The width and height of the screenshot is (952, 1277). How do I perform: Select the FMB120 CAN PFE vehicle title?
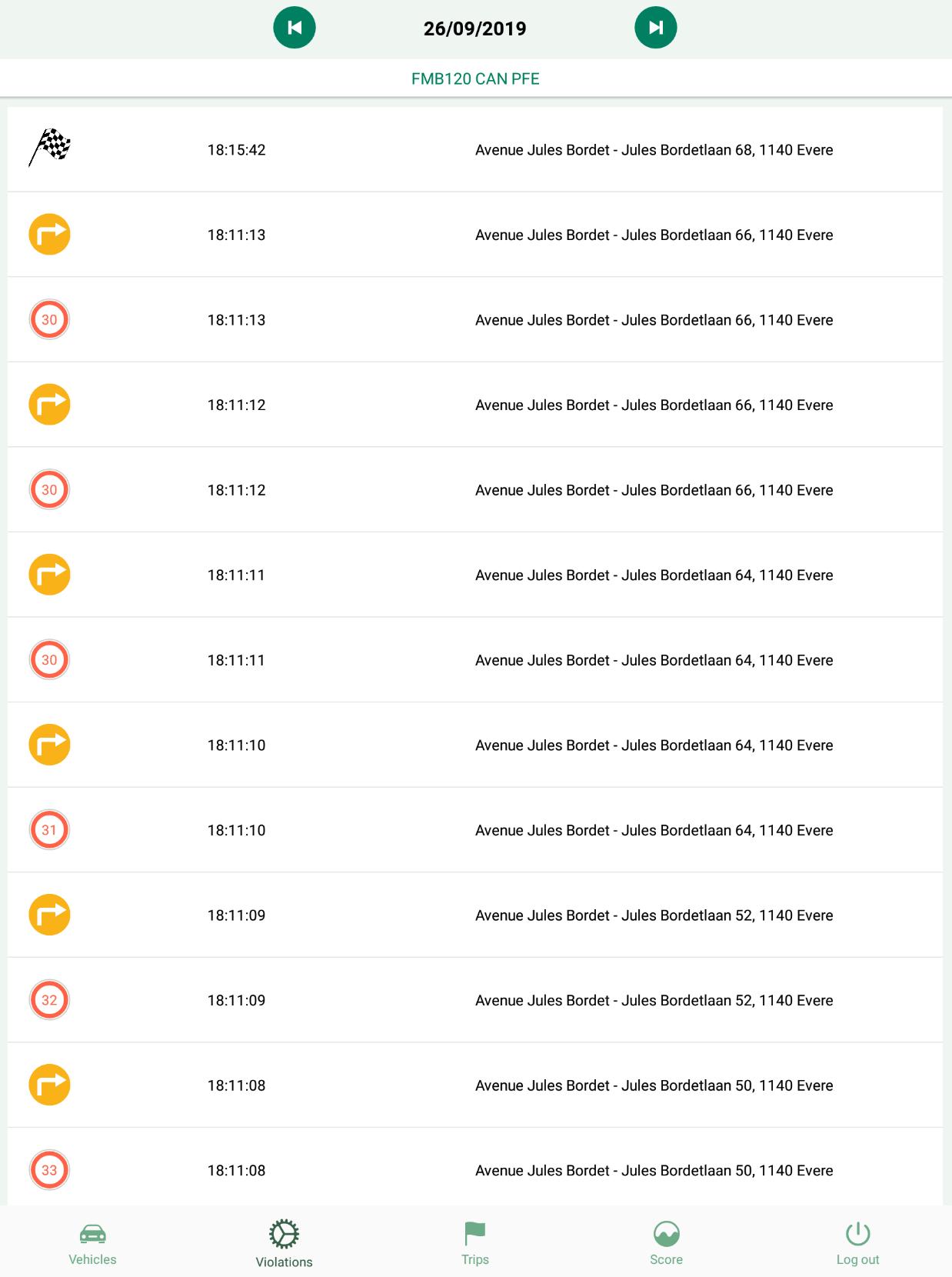[x=475, y=78]
